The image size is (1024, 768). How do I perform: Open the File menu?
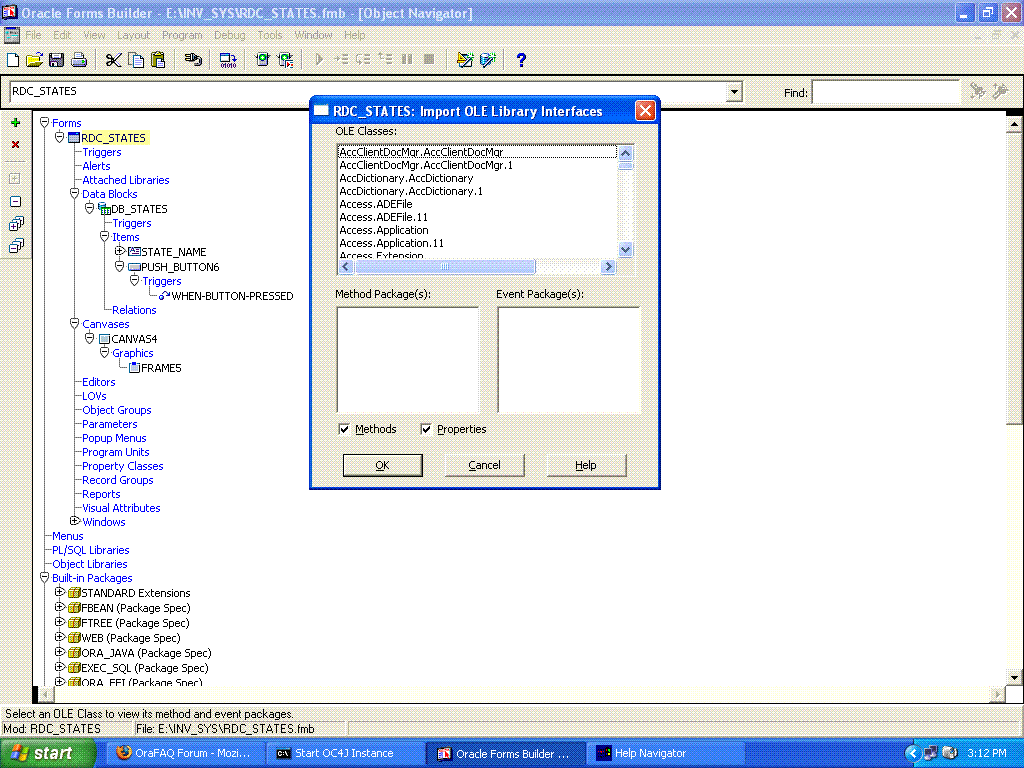click(33, 35)
